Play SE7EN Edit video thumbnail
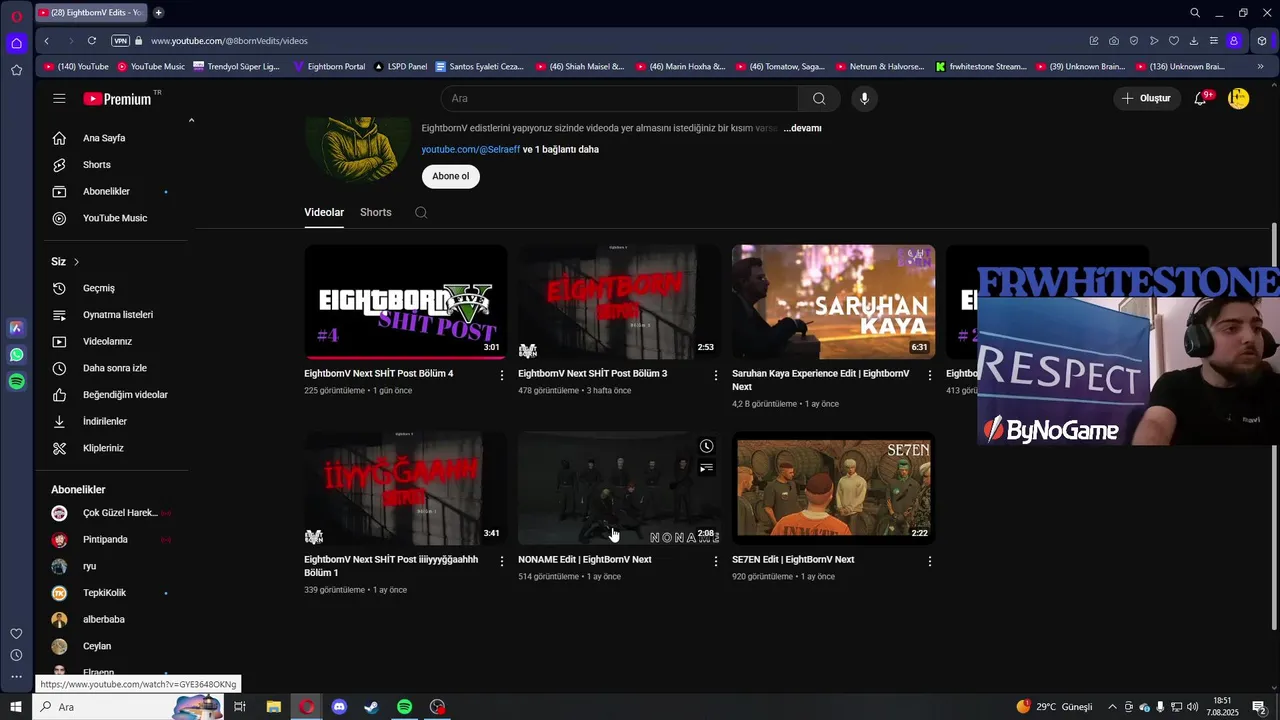The height and width of the screenshot is (720, 1280). [x=833, y=488]
